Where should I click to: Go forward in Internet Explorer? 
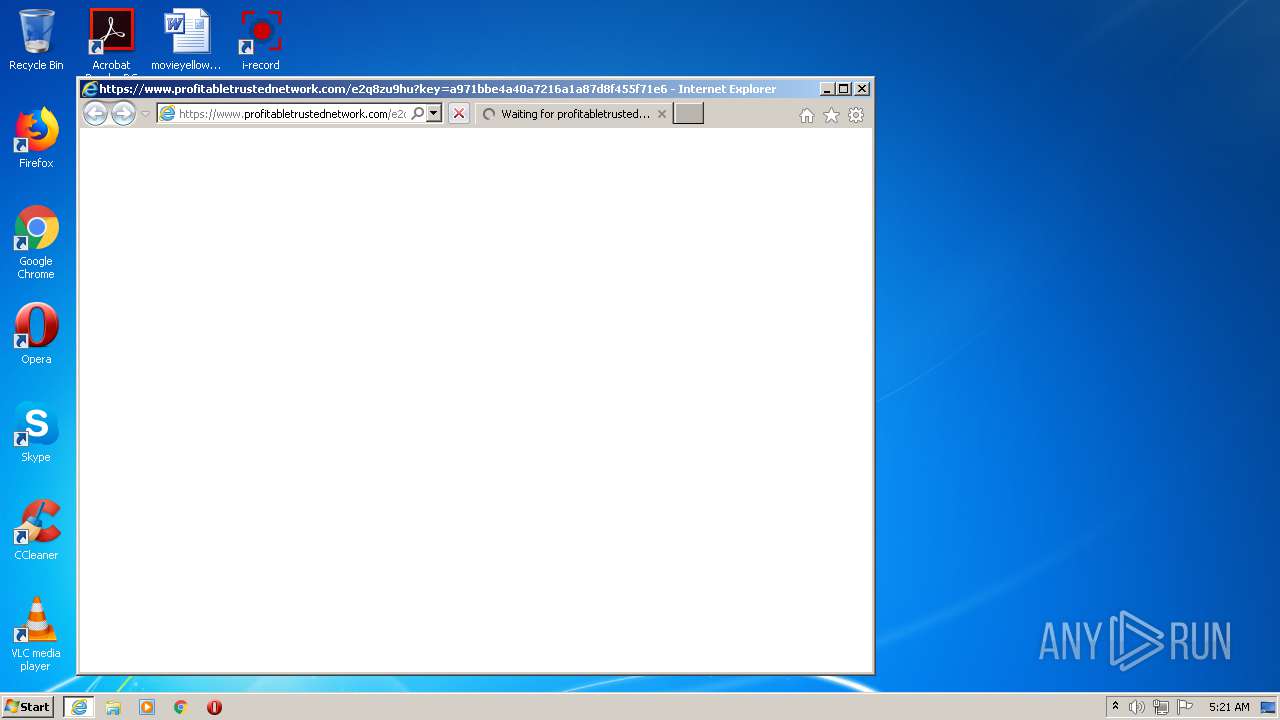point(123,114)
